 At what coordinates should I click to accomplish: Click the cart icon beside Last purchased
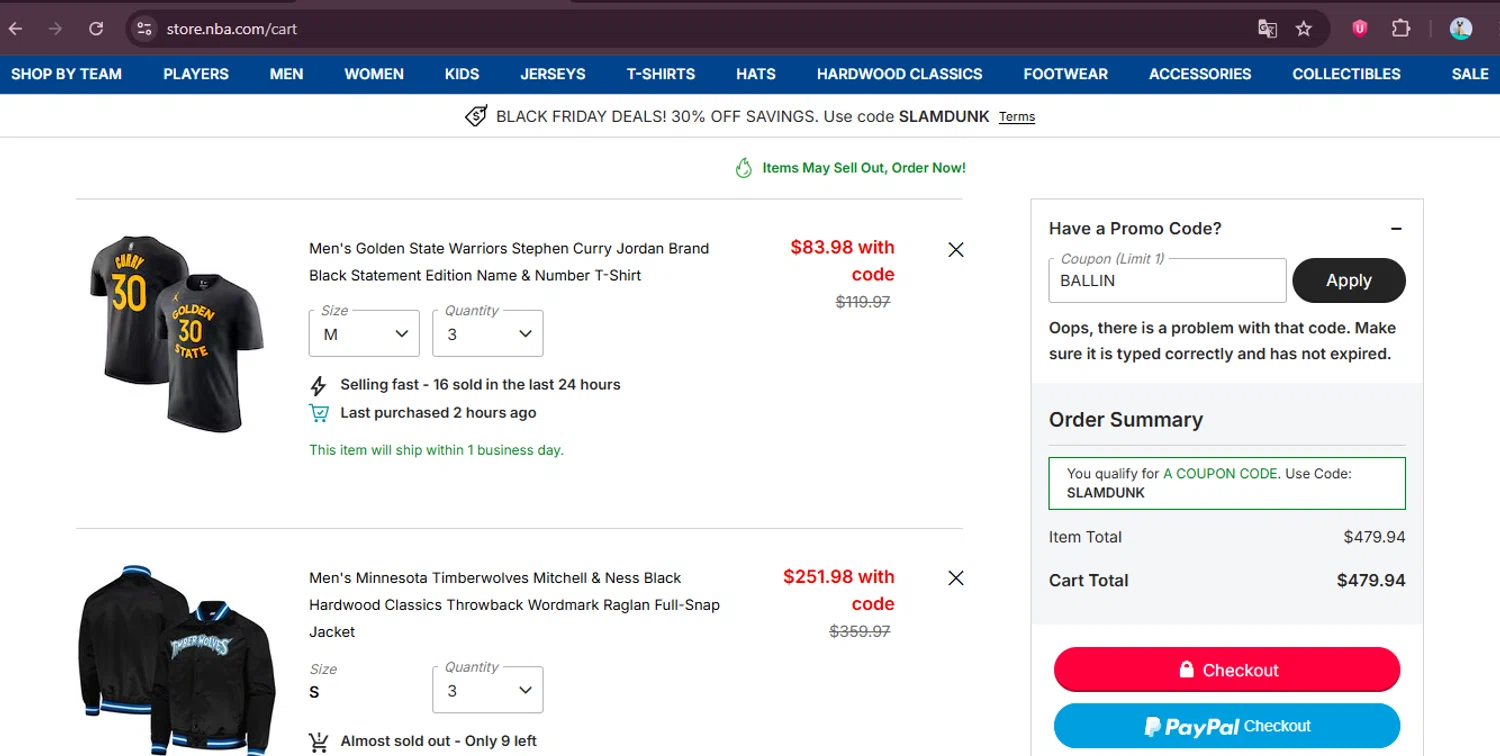point(319,413)
